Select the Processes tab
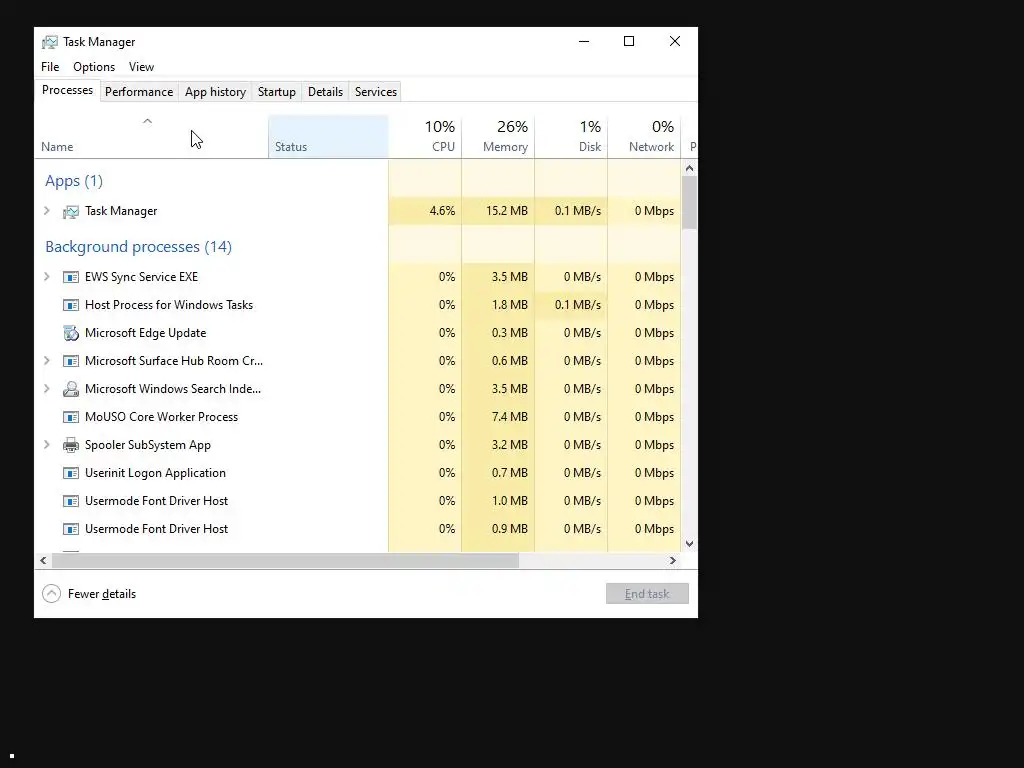 coord(67,90)
